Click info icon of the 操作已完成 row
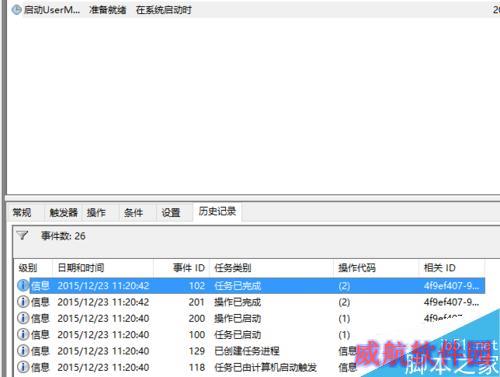Viewport: 500px width, 377px height. click(x=23, y=302)
